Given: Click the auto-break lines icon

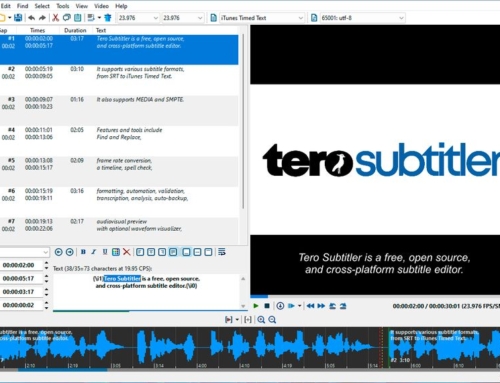Looking at the screenshot, I should click(x=222, y=252).
